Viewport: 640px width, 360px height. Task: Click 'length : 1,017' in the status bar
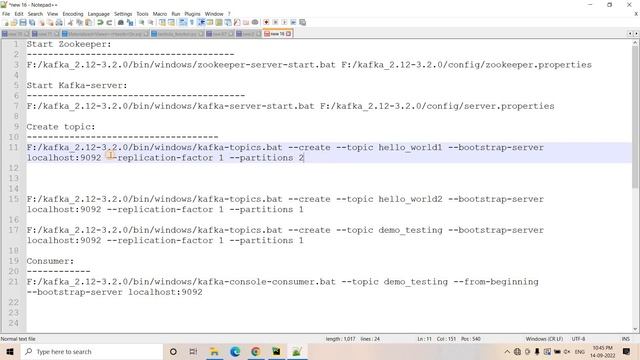point(340,339)
